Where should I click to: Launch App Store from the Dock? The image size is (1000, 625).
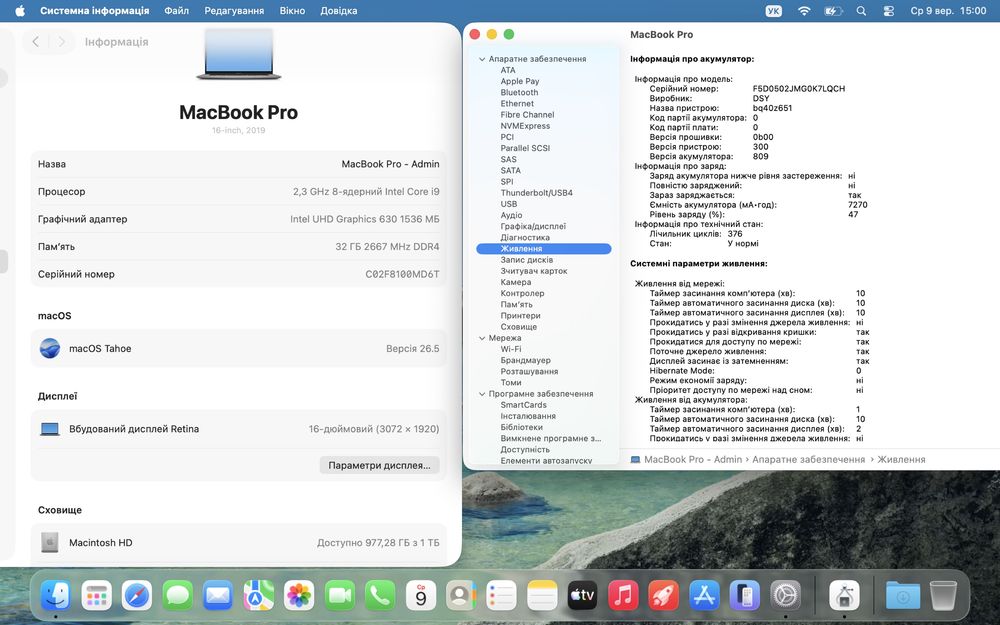click(705, 596)
